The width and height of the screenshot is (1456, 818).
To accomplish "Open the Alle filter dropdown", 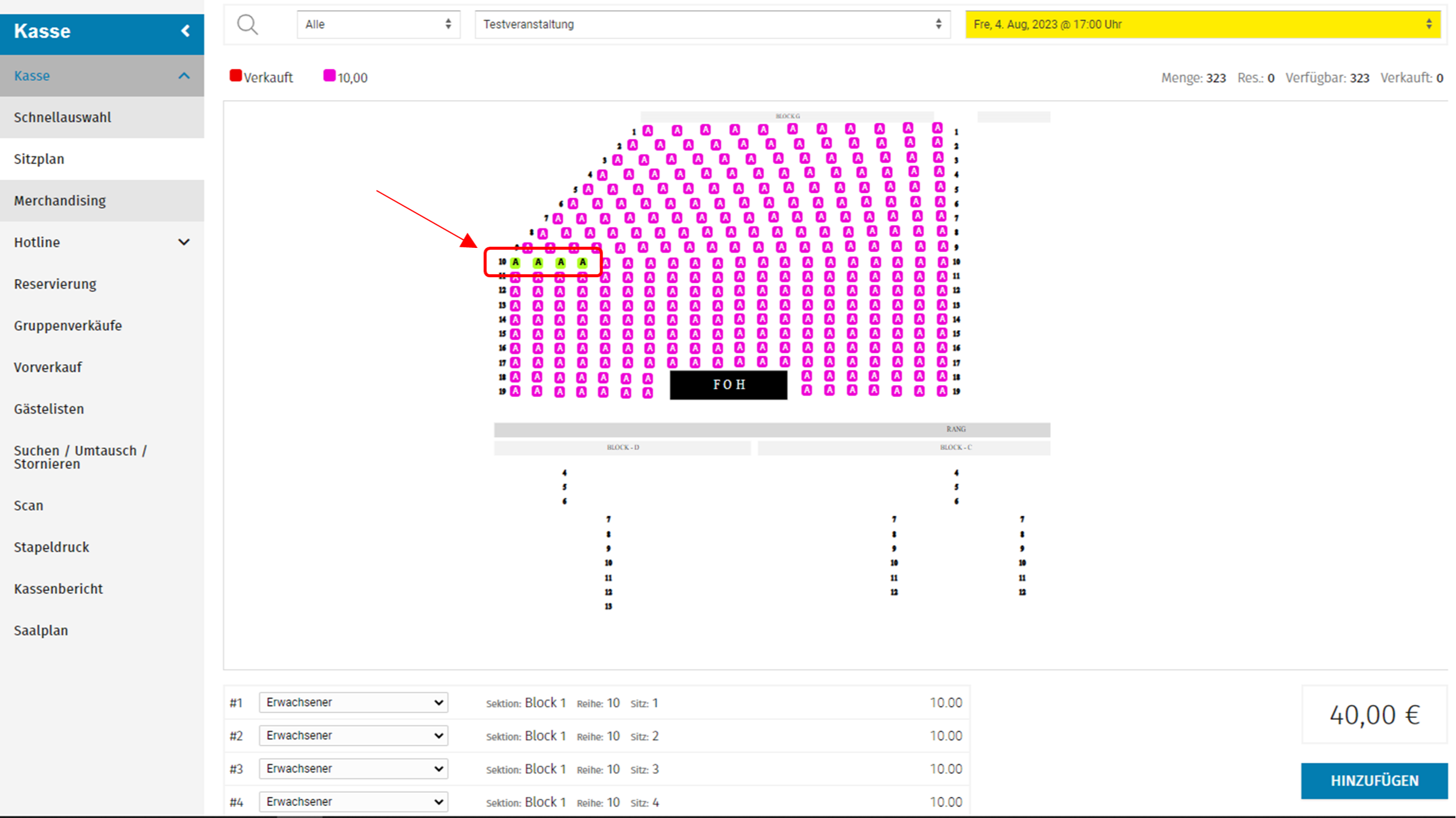I will coord(378,25).
